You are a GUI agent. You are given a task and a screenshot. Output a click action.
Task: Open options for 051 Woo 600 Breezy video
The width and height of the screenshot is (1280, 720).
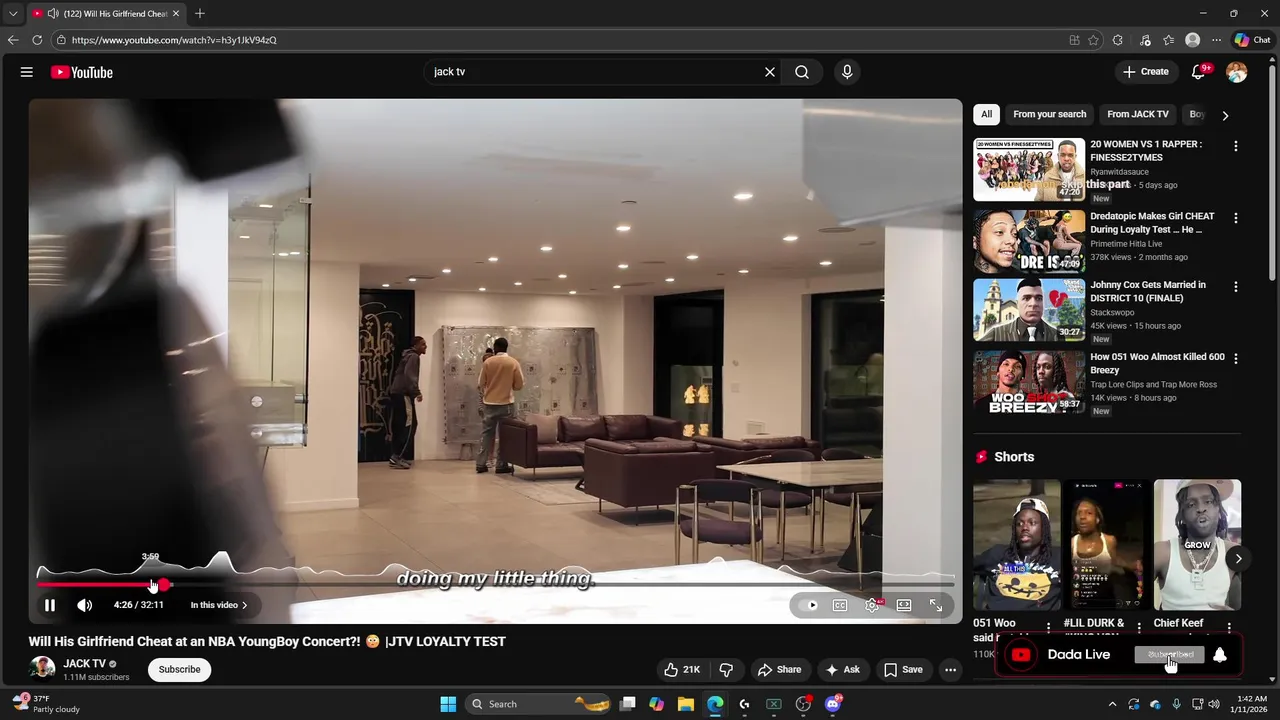pyautogui.click(x=1235, y=358)
